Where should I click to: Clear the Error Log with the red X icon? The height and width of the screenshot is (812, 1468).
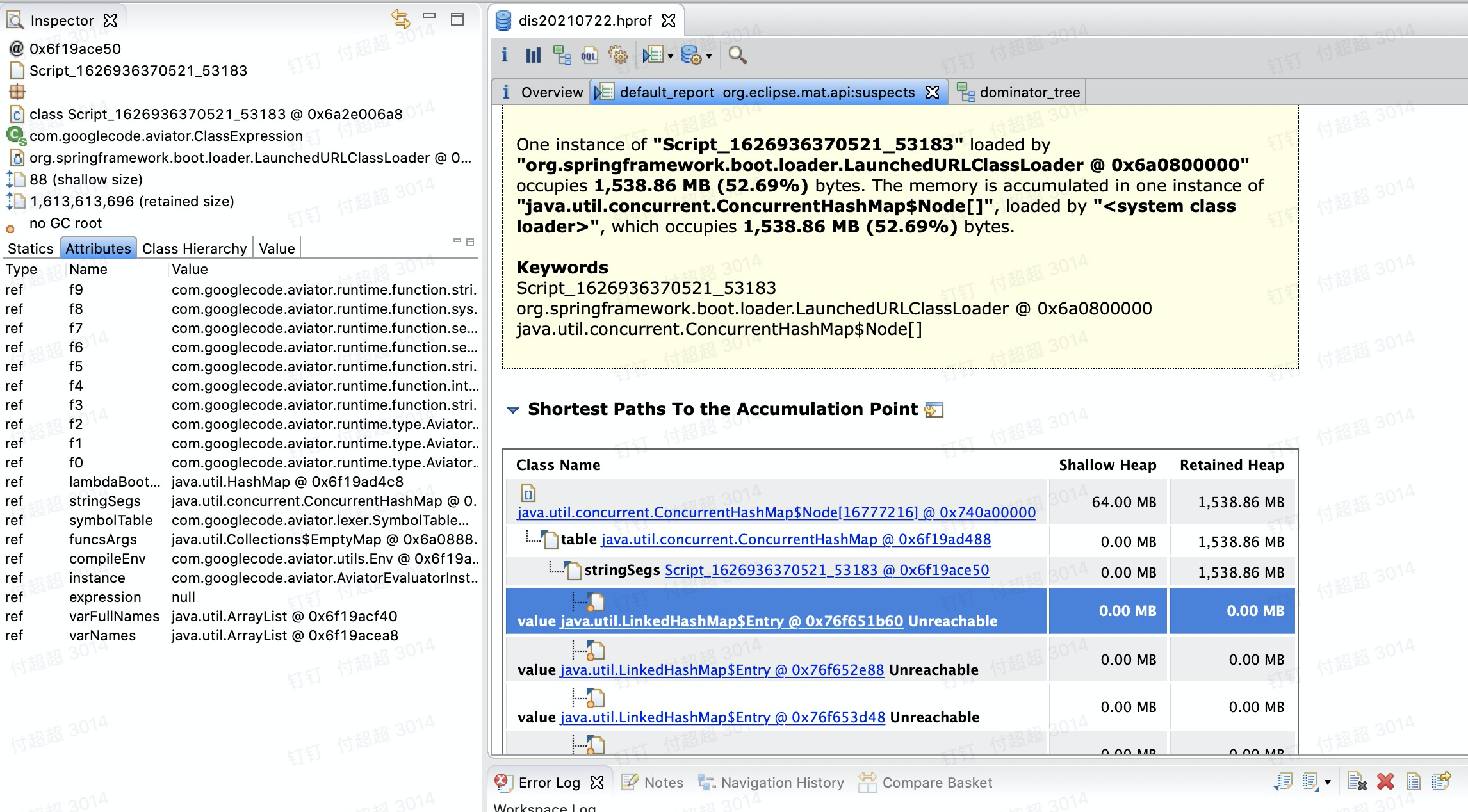click(x=1386, y=782)
